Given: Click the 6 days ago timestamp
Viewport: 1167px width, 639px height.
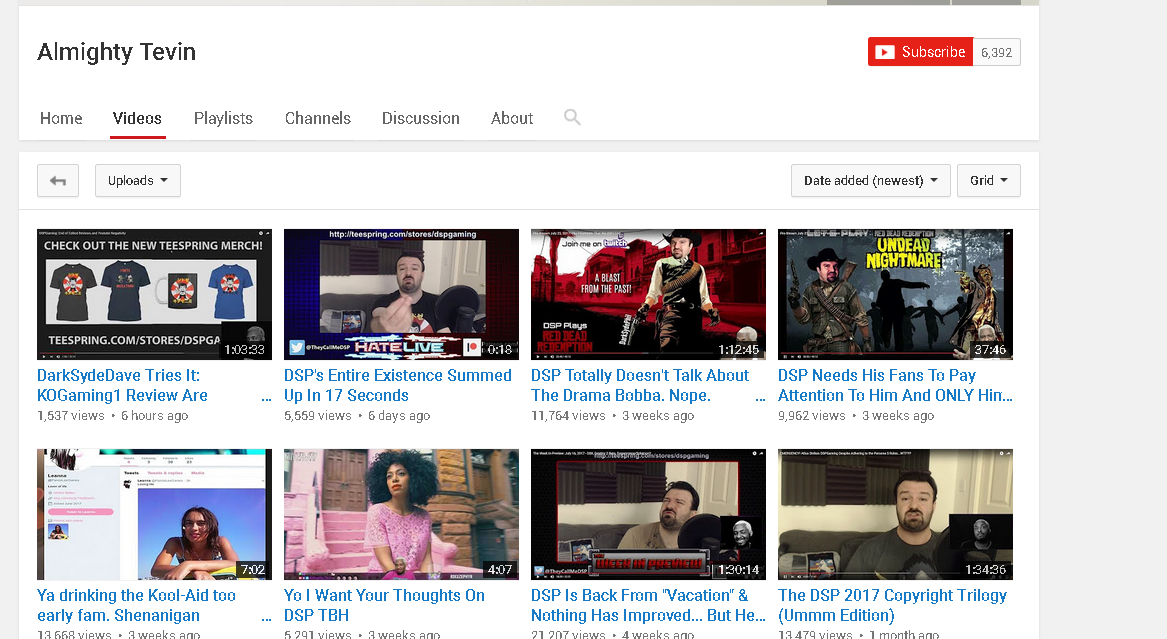Looking at the screenshot, I should [399, 416].
